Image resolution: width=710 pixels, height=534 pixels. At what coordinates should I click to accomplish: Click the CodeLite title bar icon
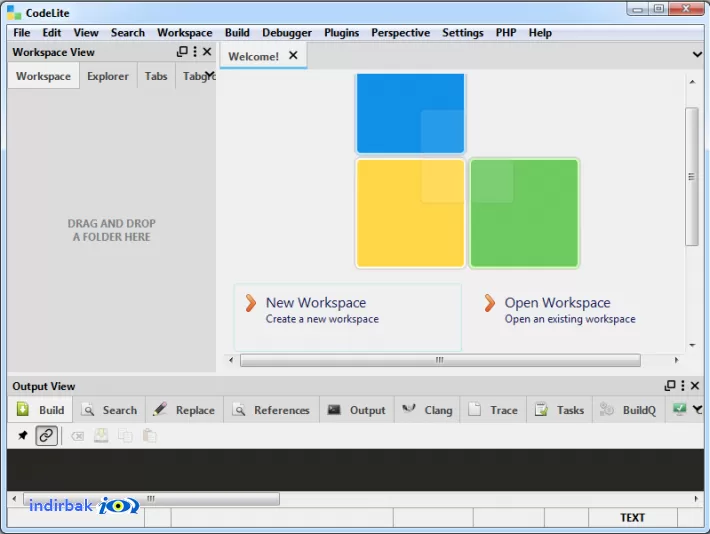click(14, 12)
